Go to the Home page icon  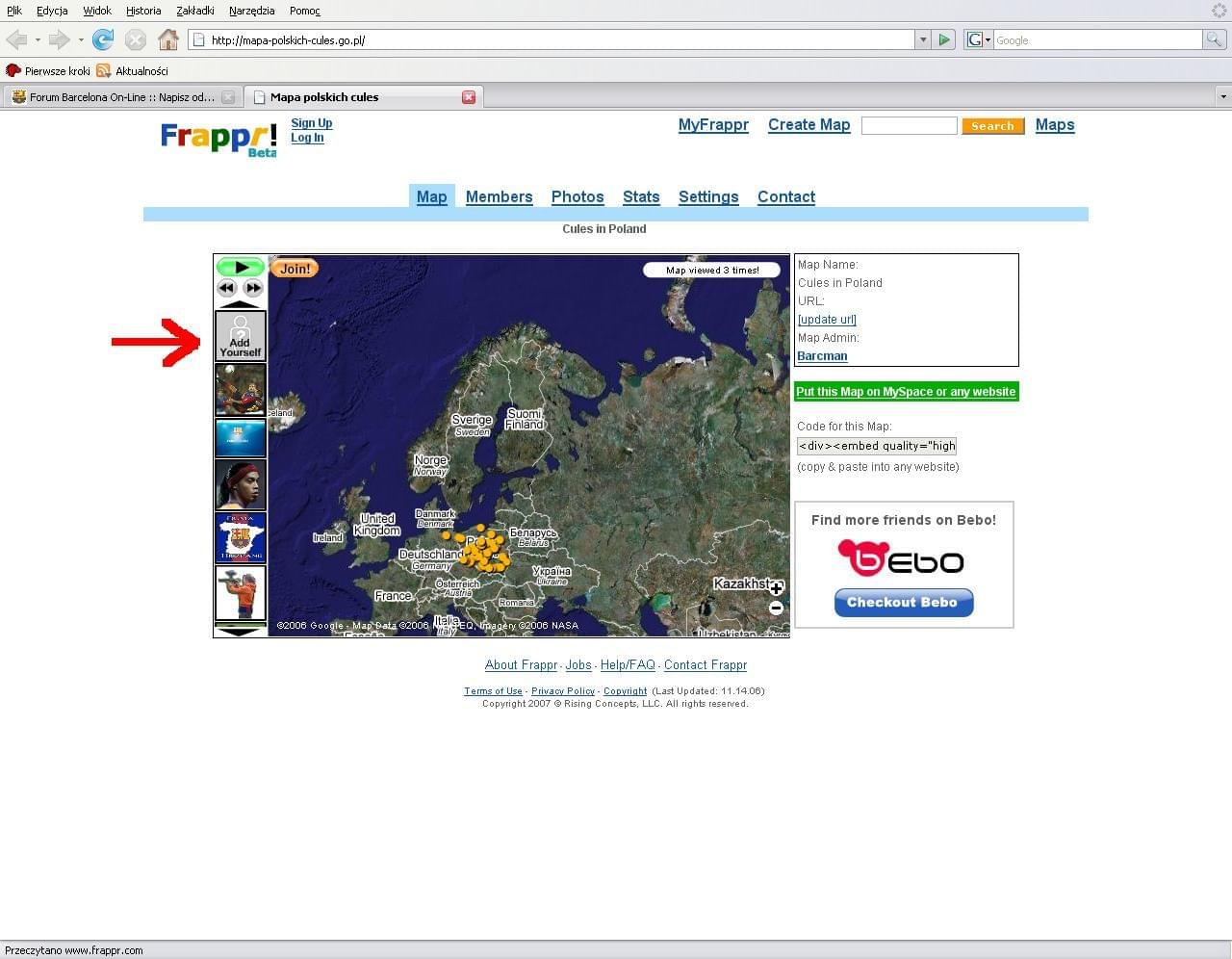pyautogui.click(x=168, y=39)
